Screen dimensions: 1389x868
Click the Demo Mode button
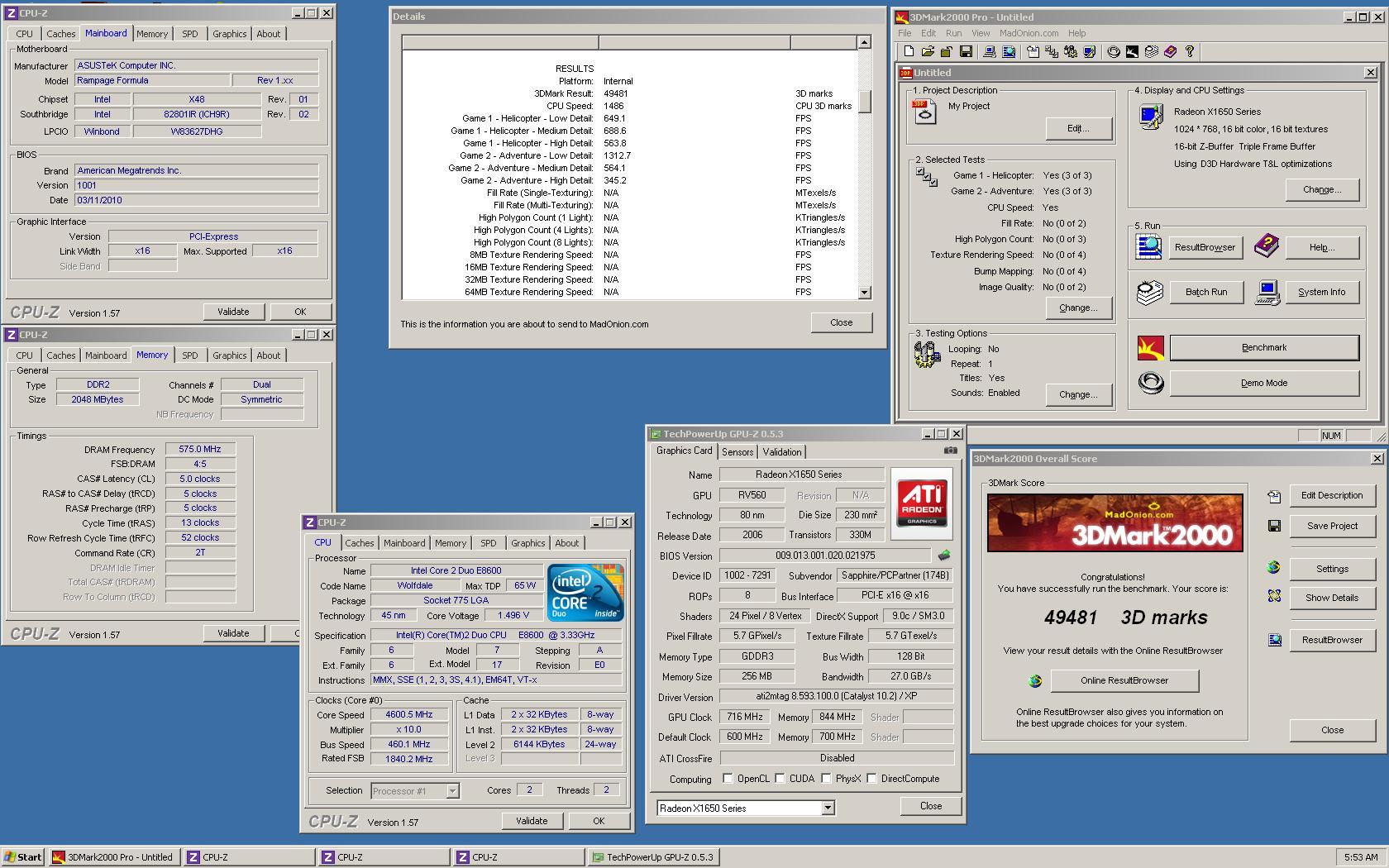1264,384
